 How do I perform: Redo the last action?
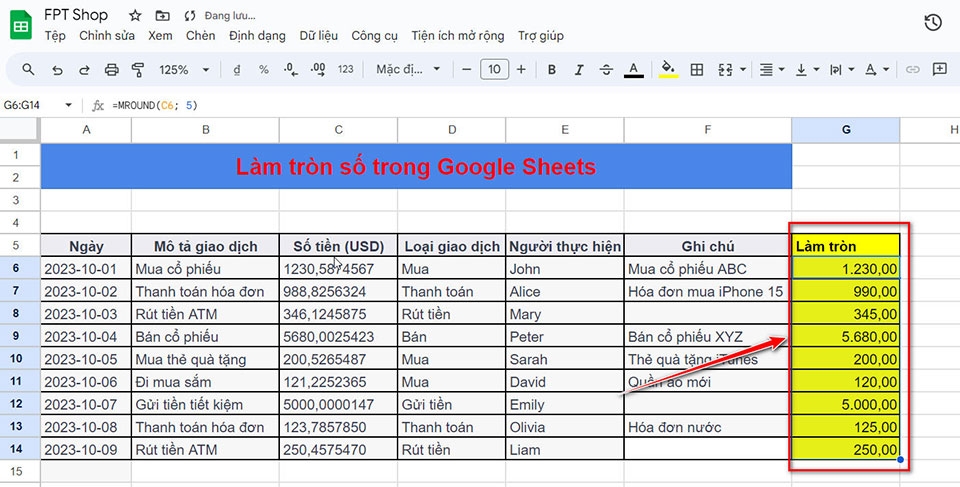click(x=84, y=70)
